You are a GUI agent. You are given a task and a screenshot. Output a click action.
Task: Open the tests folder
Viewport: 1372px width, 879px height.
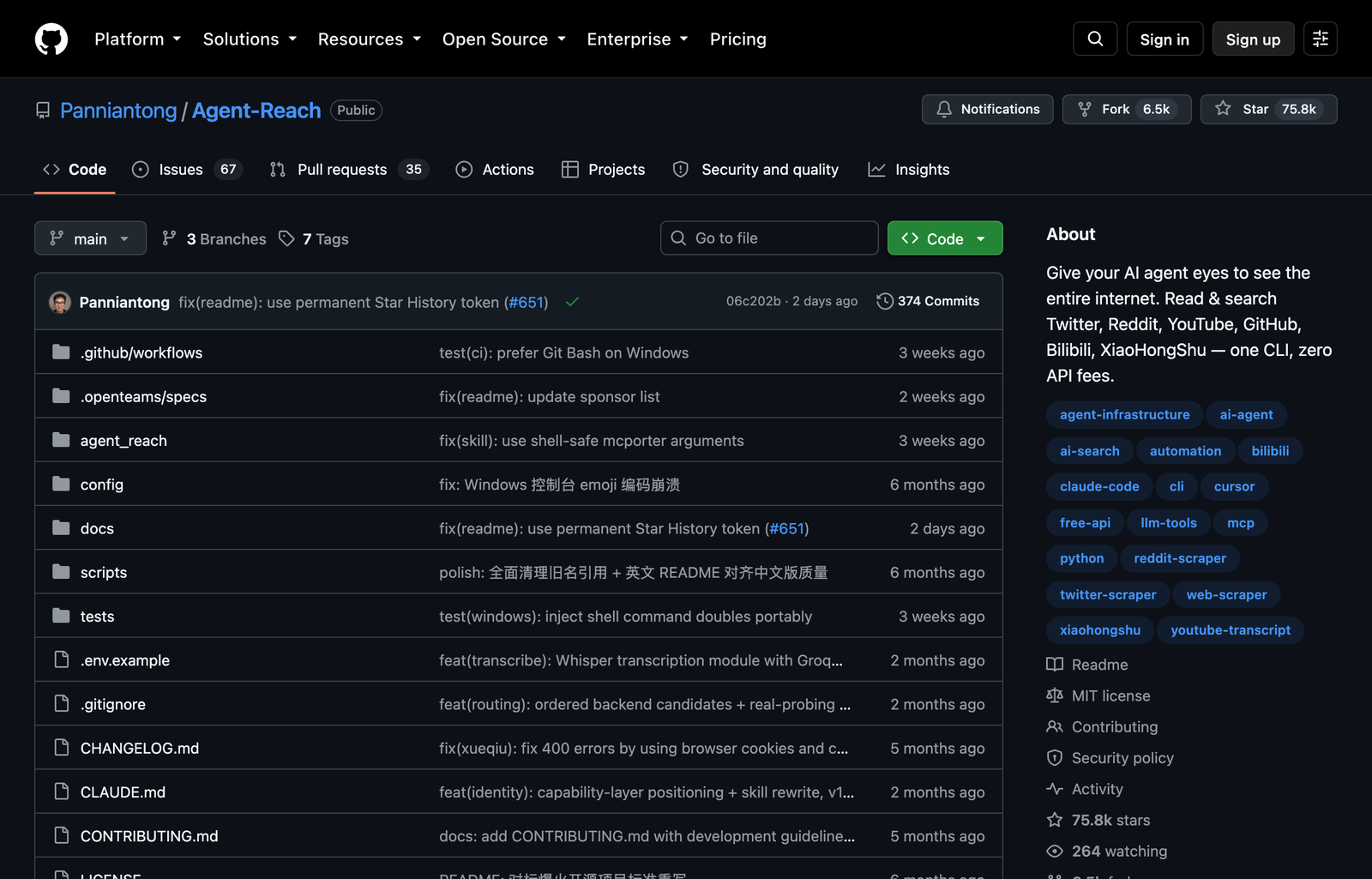pyautogui.click(x=97, y=616)
